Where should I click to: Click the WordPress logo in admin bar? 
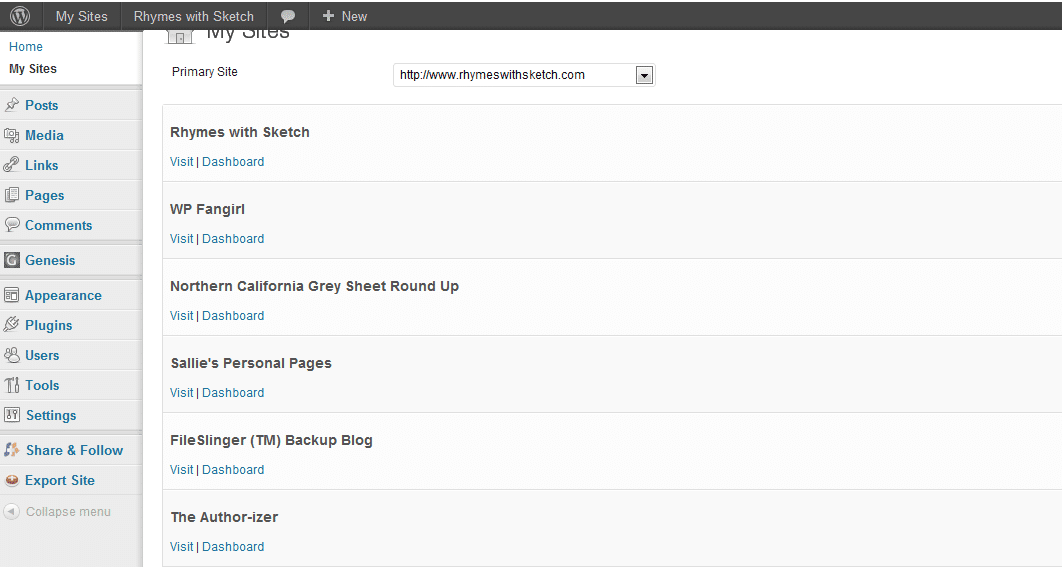20,16
